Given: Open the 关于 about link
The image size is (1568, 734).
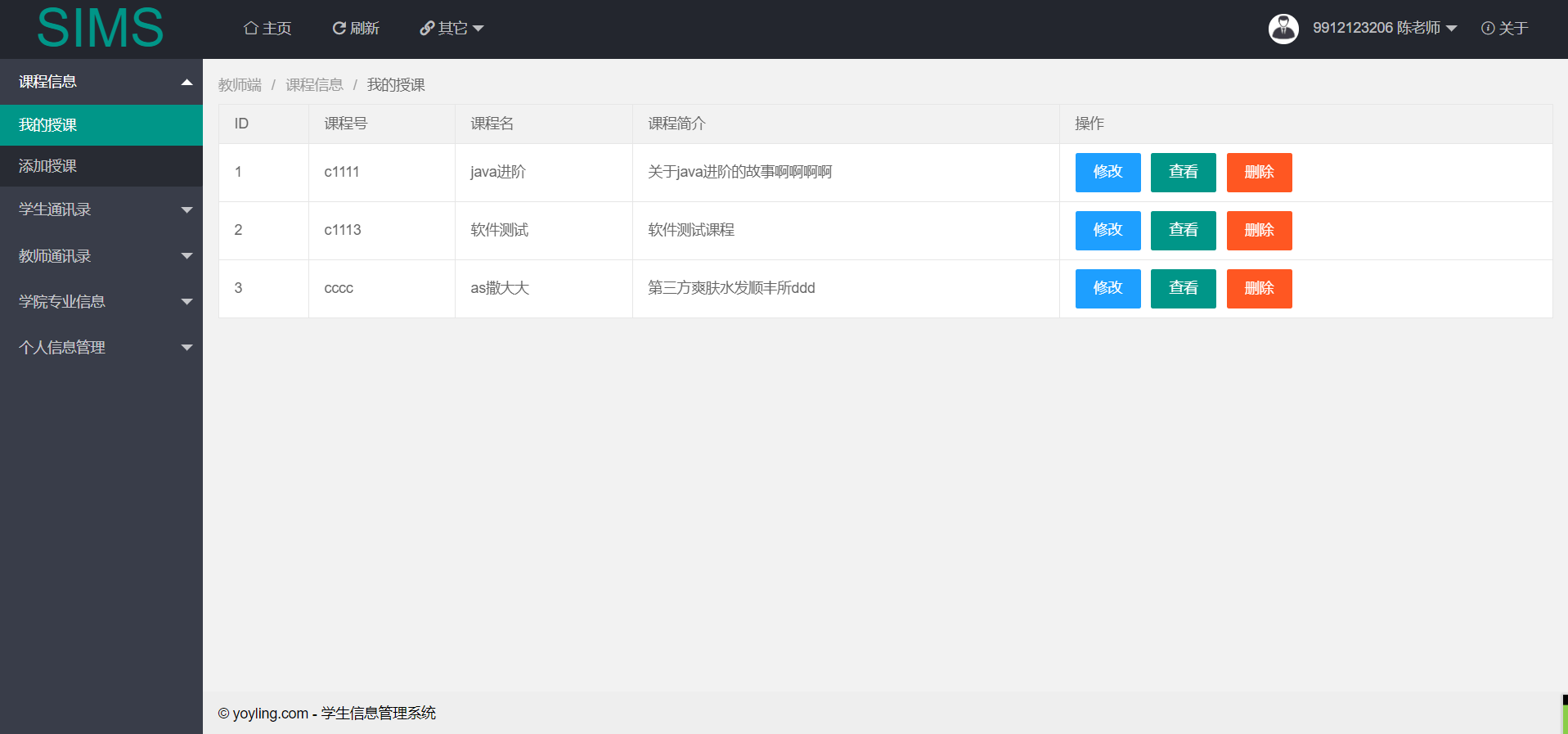Looking at the screenshot, I should point(1504,29).
